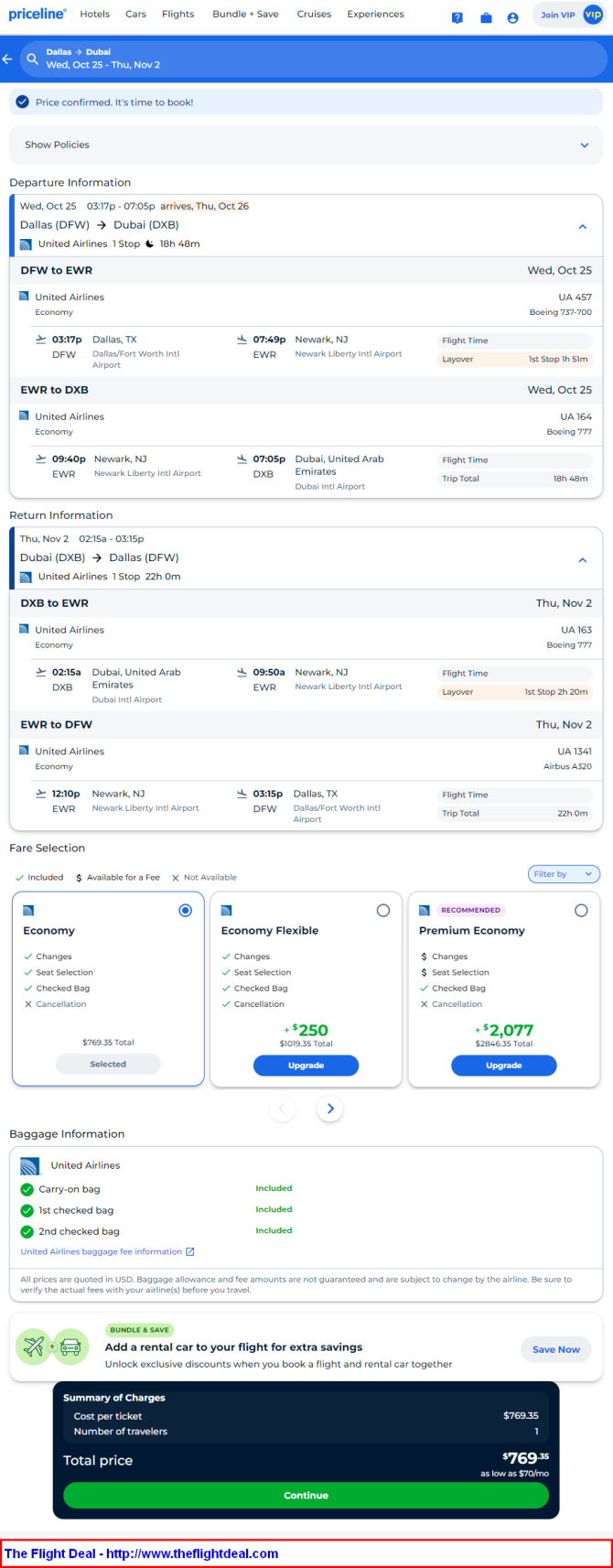Collapse the Dubai to Dallas return details

(x=583, y=559)
